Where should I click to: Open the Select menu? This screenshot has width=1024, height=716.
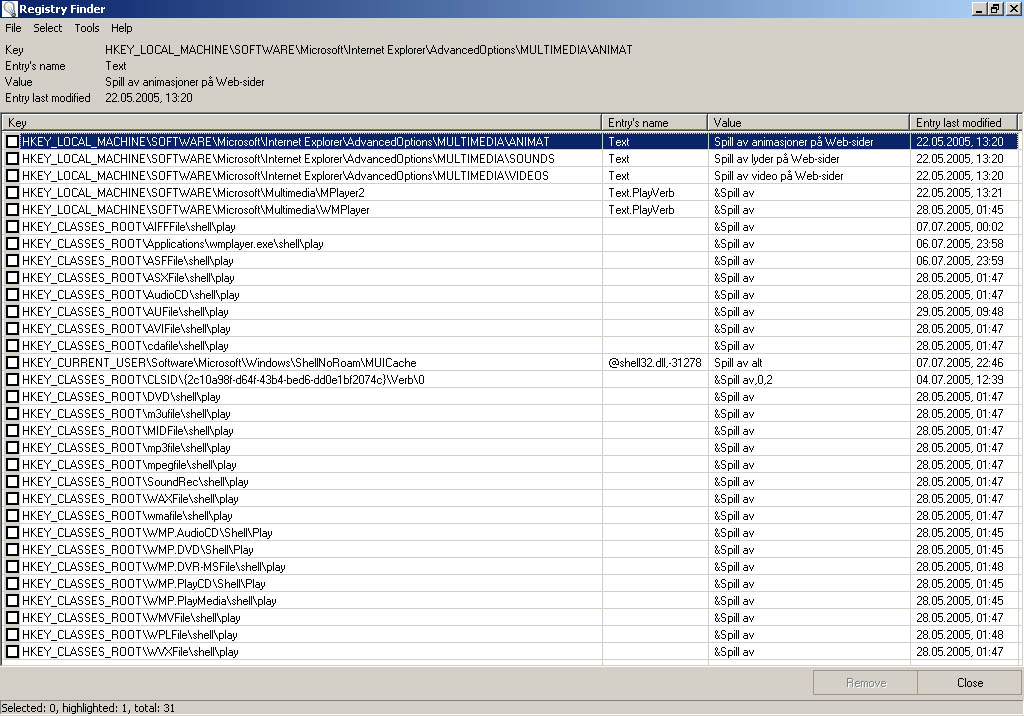pyautogui.click(x=48, y=28)
